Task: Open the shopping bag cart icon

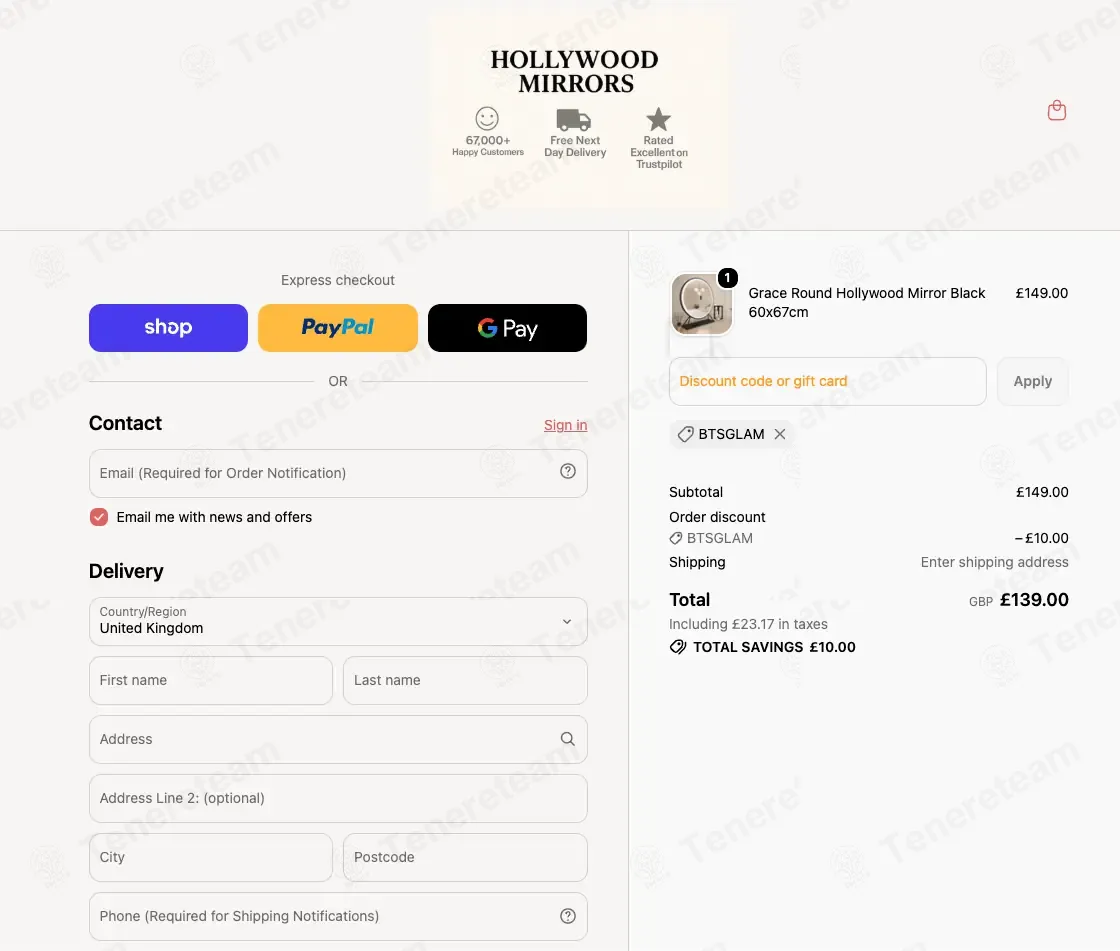Action: 1056,110
